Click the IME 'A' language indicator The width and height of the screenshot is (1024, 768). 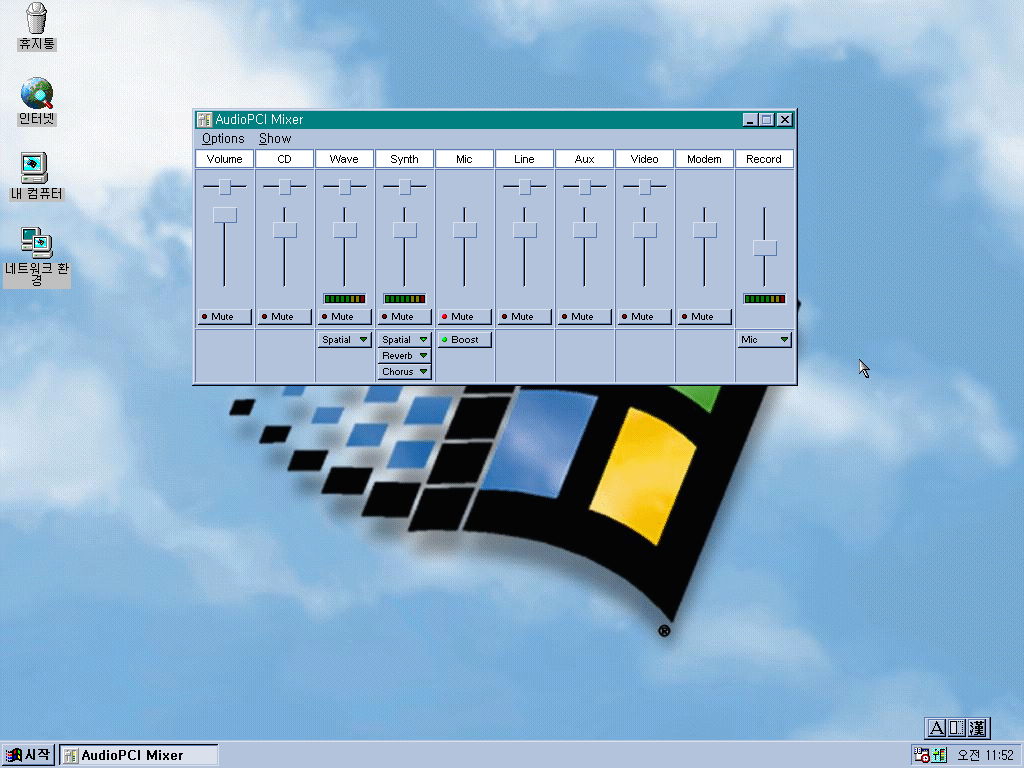point(936,728)
